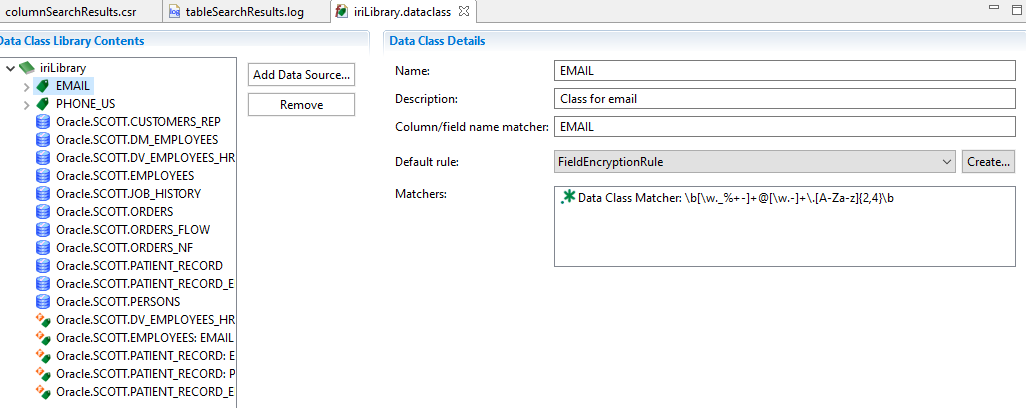The height and width of the screenshot is (408, 1026).
Task: Click the Data Class Matcher asterisk icon
Action: [568, 197]
